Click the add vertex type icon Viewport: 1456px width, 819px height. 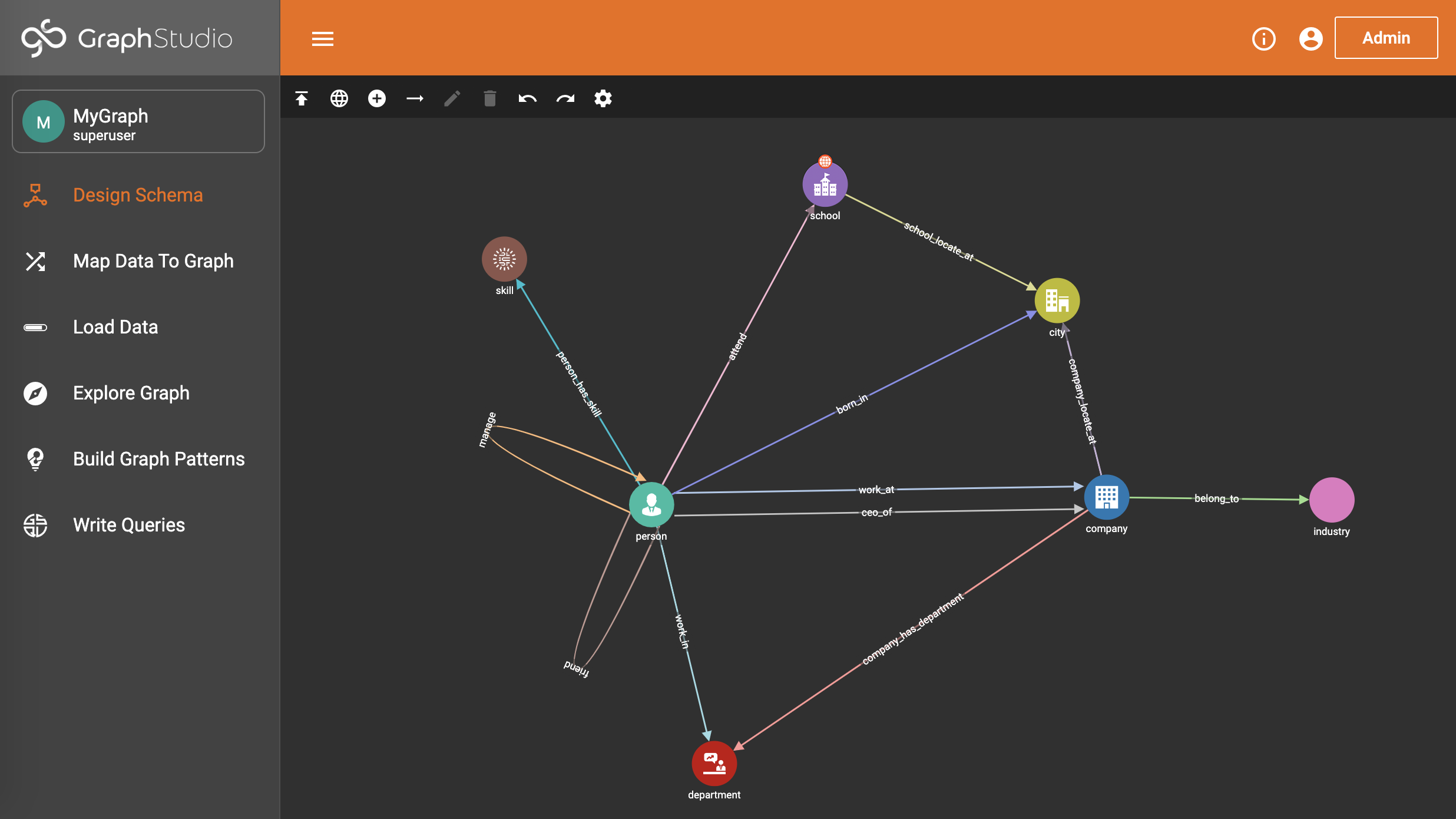click(377, 97)
